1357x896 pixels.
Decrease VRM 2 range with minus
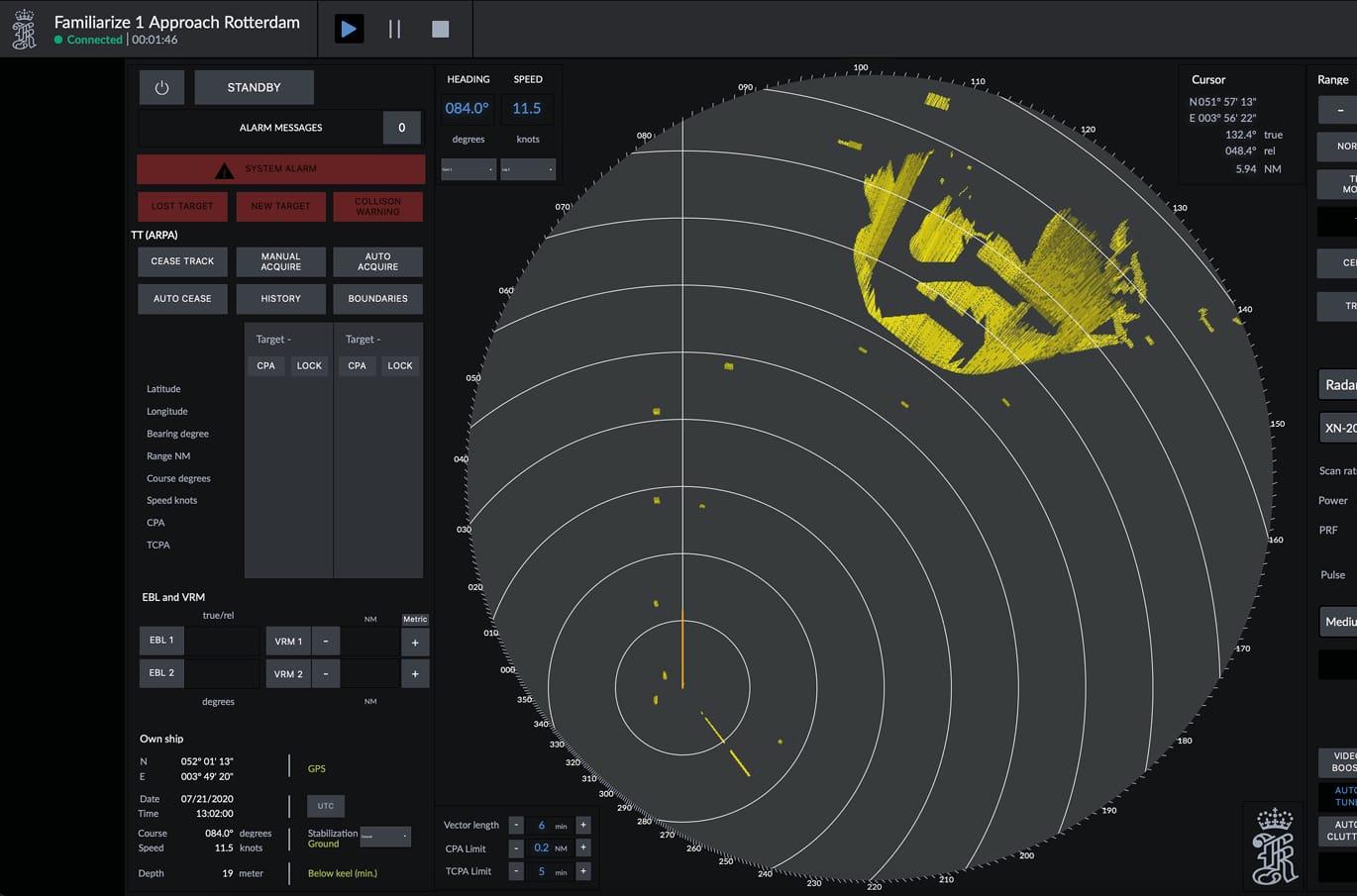(326, 674)
